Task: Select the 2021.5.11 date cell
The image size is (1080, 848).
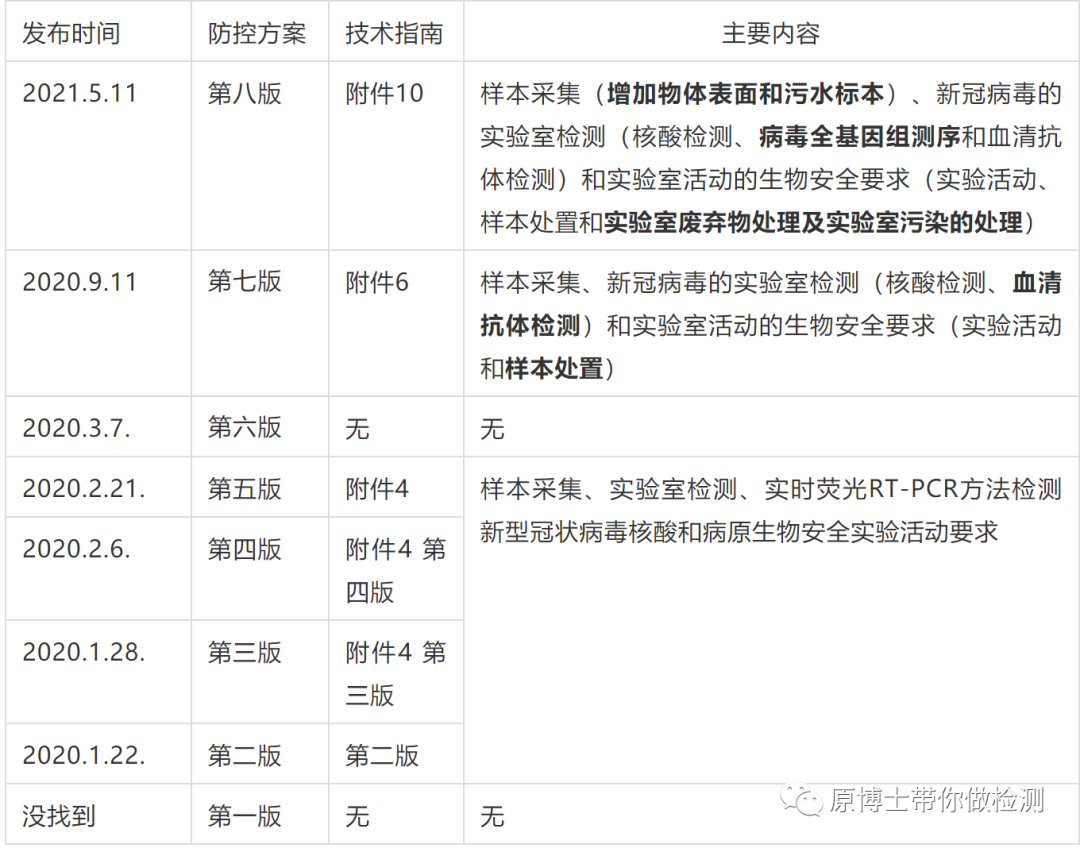Action: 80,94
